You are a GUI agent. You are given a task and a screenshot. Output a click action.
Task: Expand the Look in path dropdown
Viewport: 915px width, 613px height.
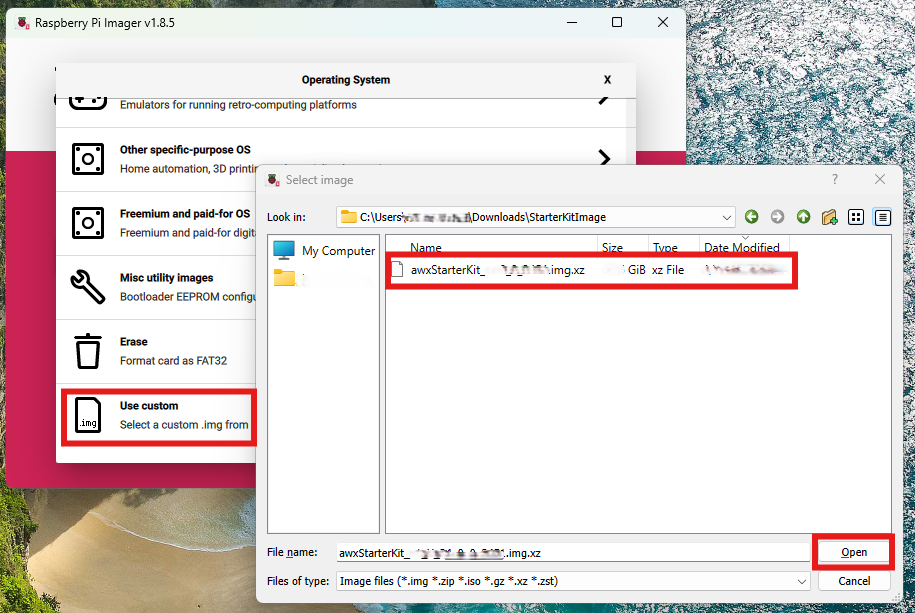pos(727,217)
